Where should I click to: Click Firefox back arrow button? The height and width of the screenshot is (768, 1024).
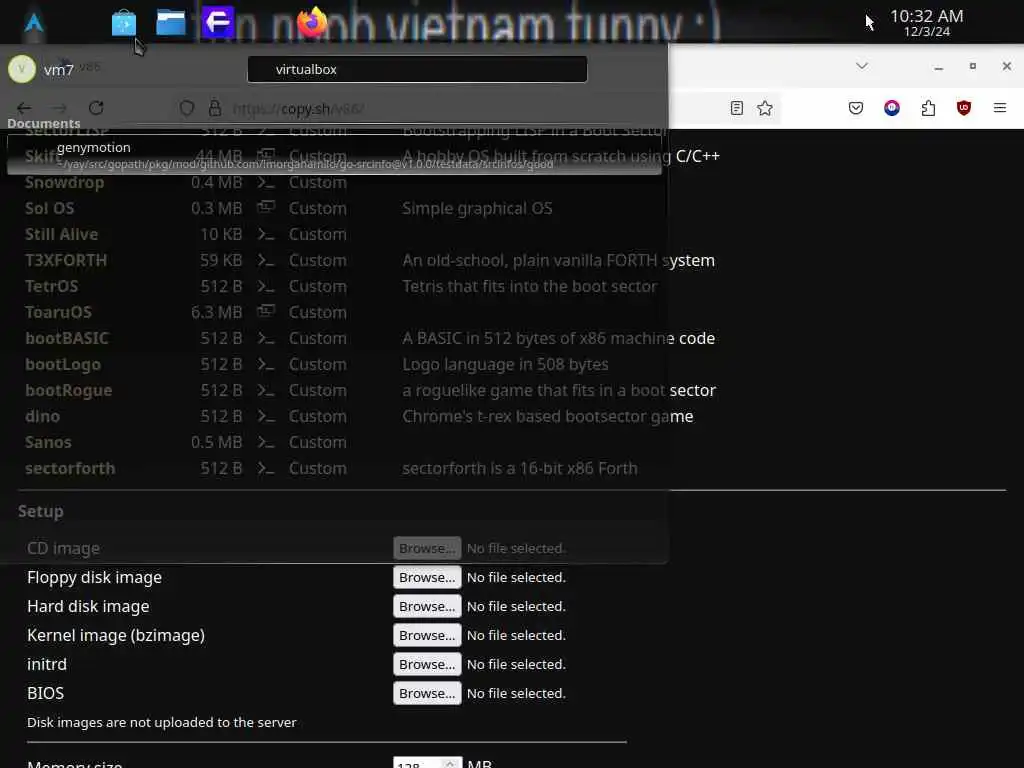point(24,108)
